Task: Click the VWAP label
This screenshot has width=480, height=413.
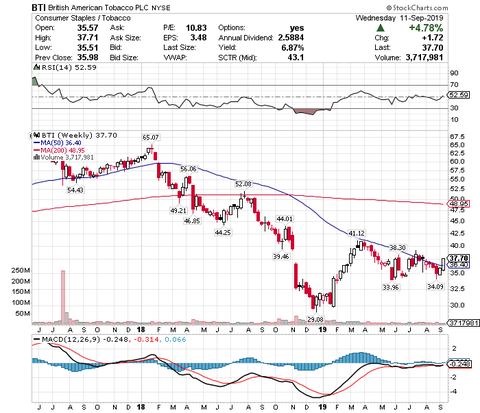Action: click(x=175, y=58)
